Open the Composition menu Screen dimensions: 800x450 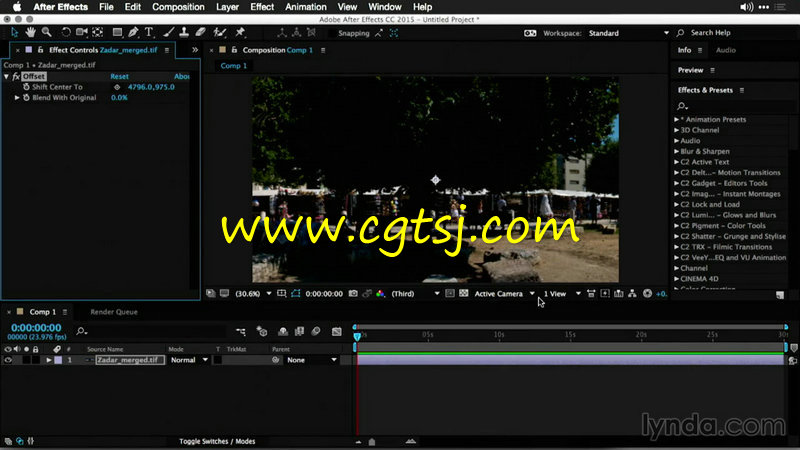tap(178, 7)
